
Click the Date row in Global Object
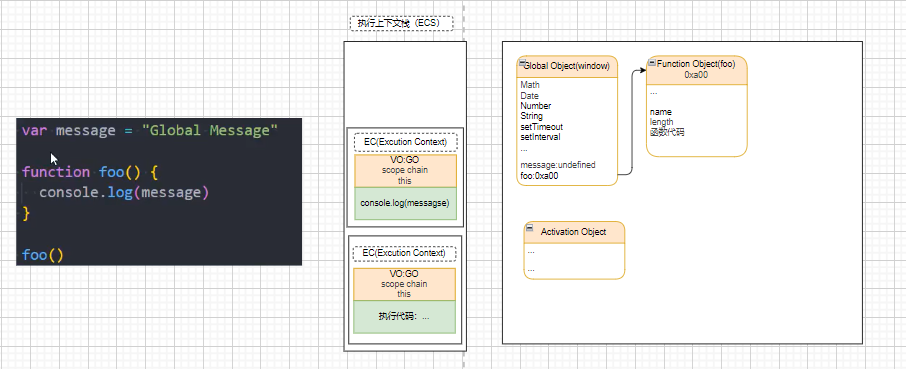click(529, 95)
